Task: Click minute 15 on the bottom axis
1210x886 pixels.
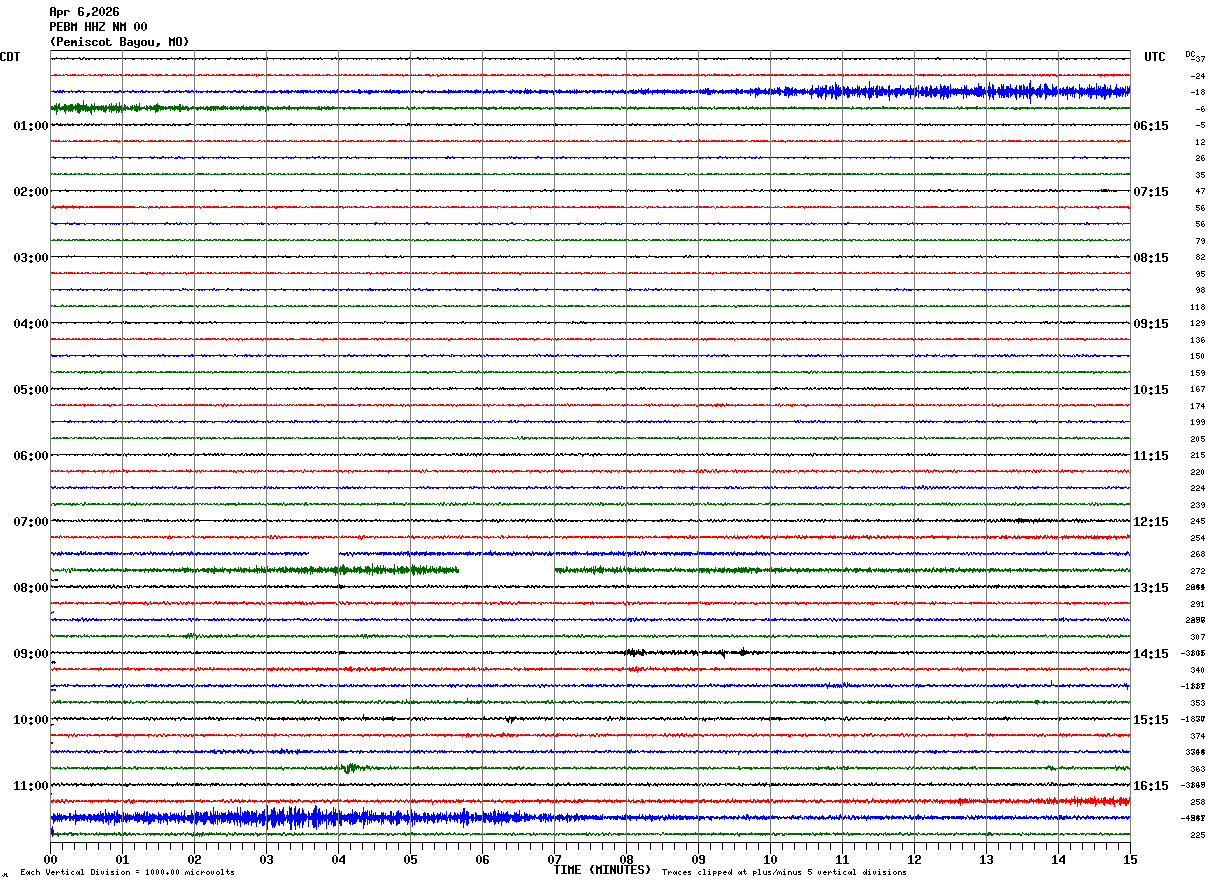Action: coord(1130,859)
